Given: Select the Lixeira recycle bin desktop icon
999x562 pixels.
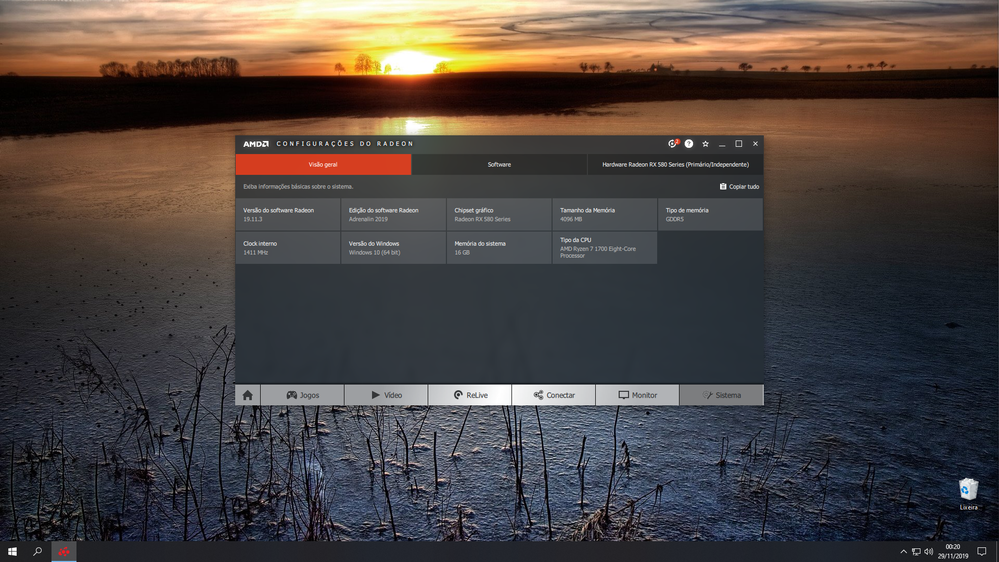Looking at the screenshot, I should coord(968,494).
